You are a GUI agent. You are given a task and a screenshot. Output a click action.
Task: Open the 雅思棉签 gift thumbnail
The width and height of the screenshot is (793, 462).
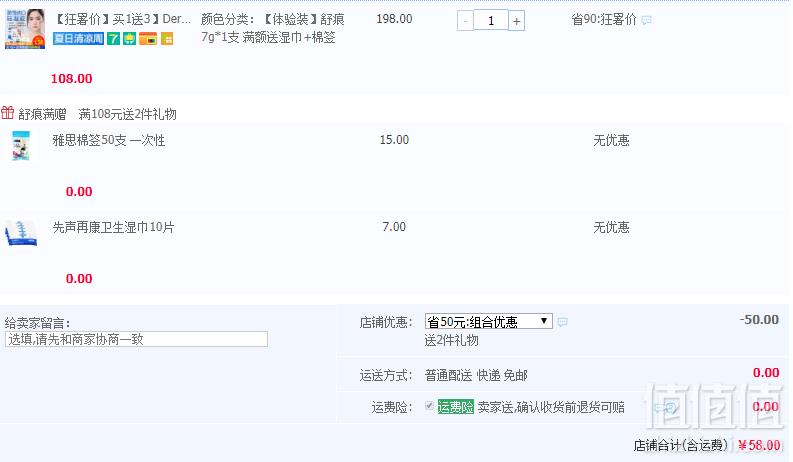[21, 146]
